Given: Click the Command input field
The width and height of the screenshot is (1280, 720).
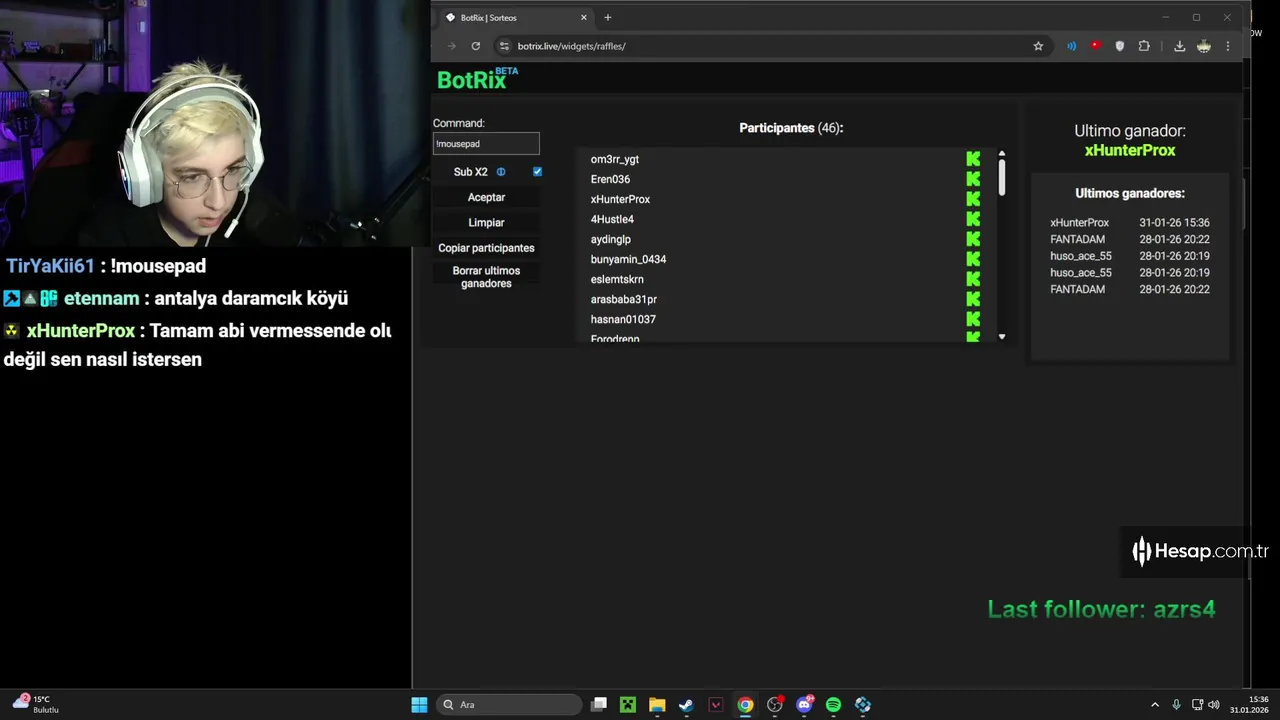Looking at the screenshot, I should [486, 144].
